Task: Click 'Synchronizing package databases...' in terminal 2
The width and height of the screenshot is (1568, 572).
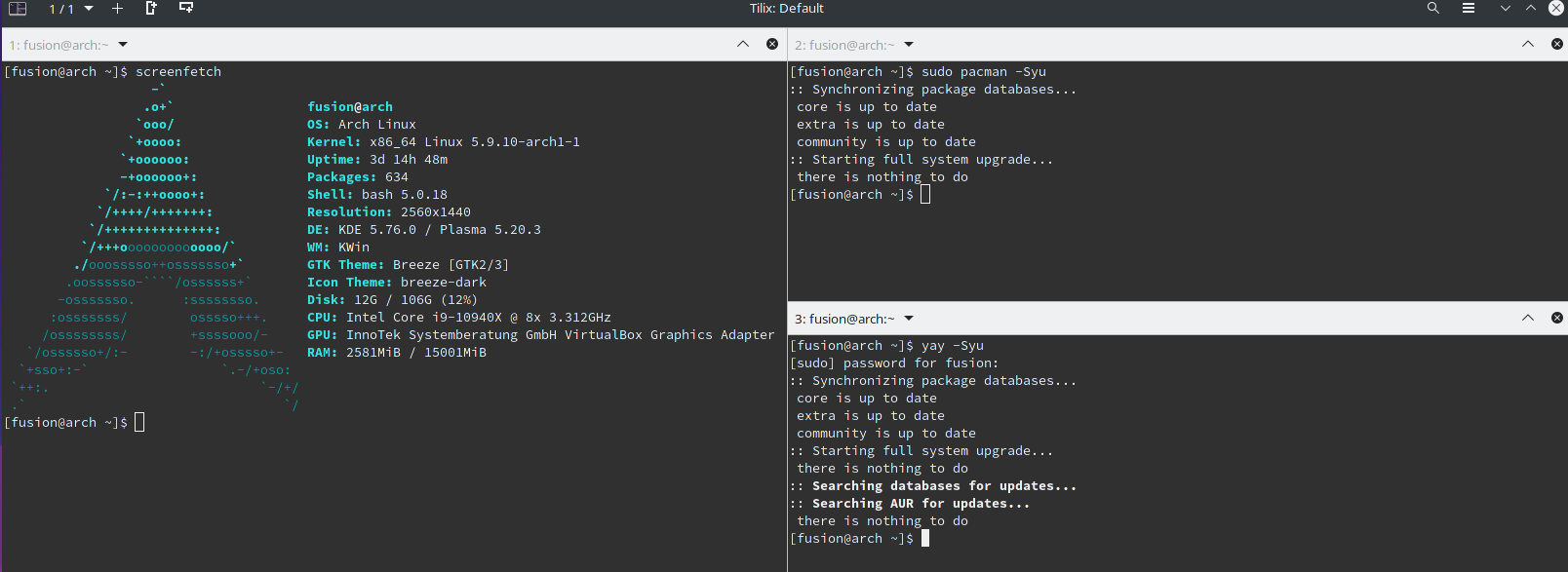Action: pyautogui.click(x=945, y=90)
